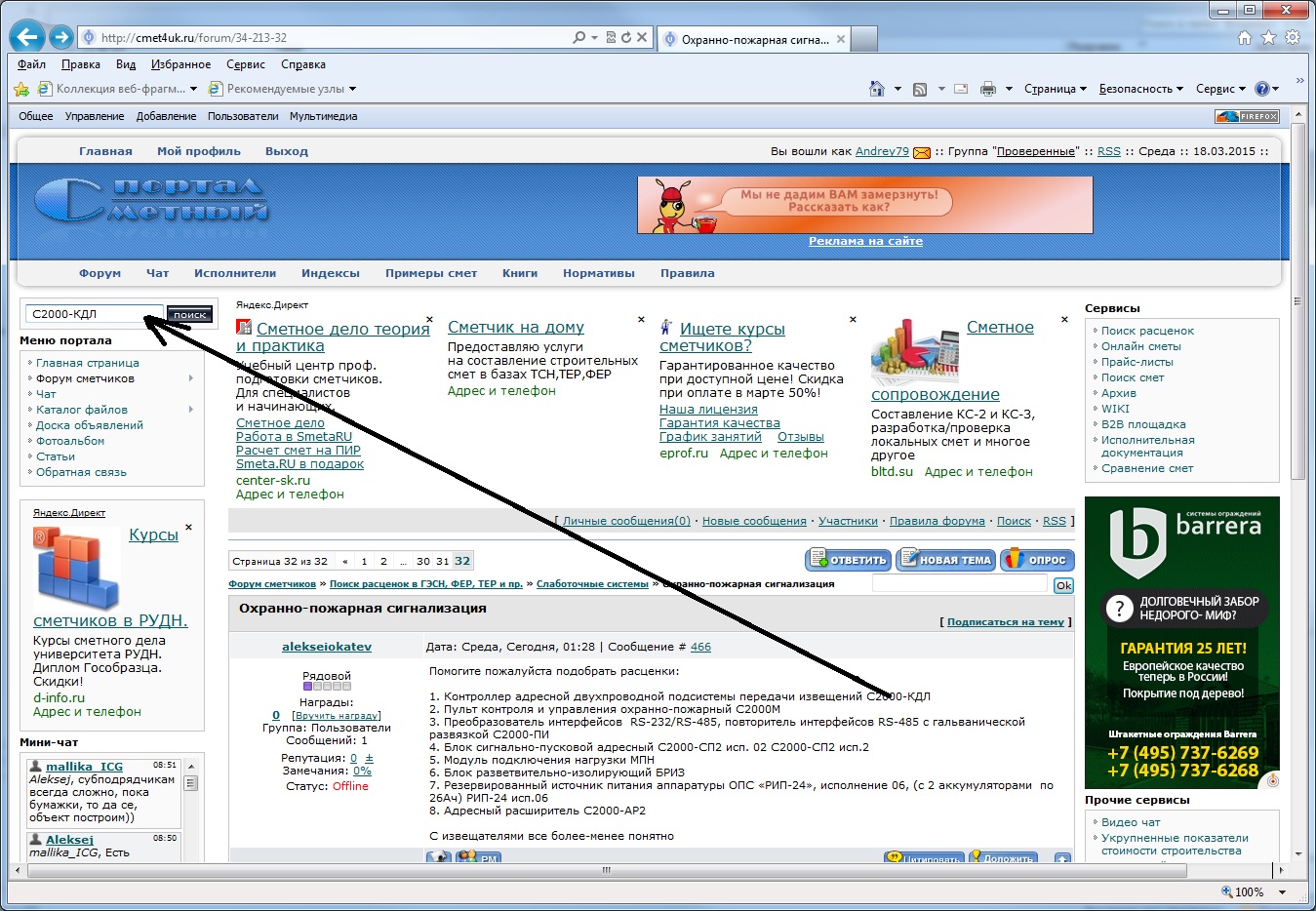Click the 'поиск' button beside C2000-КДЛ

coord(189,315)
